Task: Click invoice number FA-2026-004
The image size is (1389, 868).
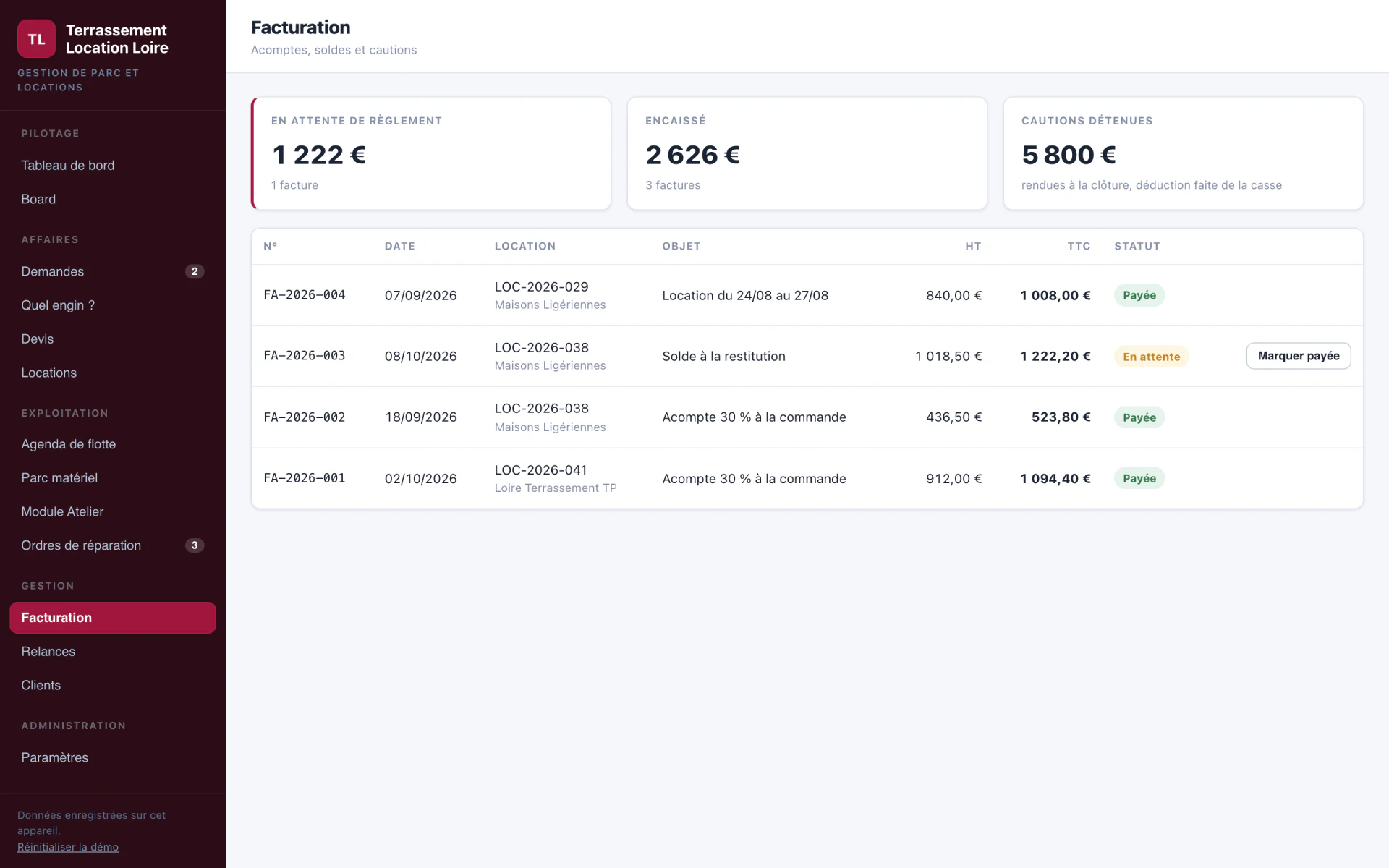Action: tap(305, 295)
